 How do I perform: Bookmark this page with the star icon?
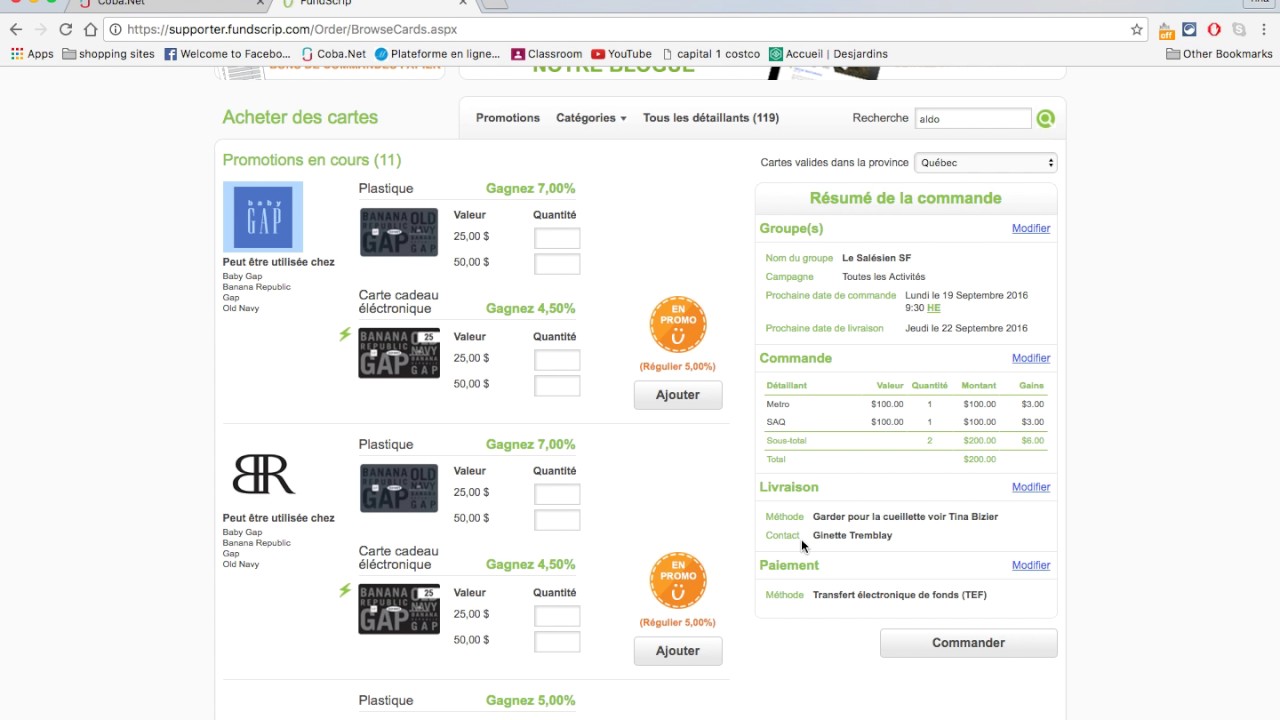tap(1137, 30)
